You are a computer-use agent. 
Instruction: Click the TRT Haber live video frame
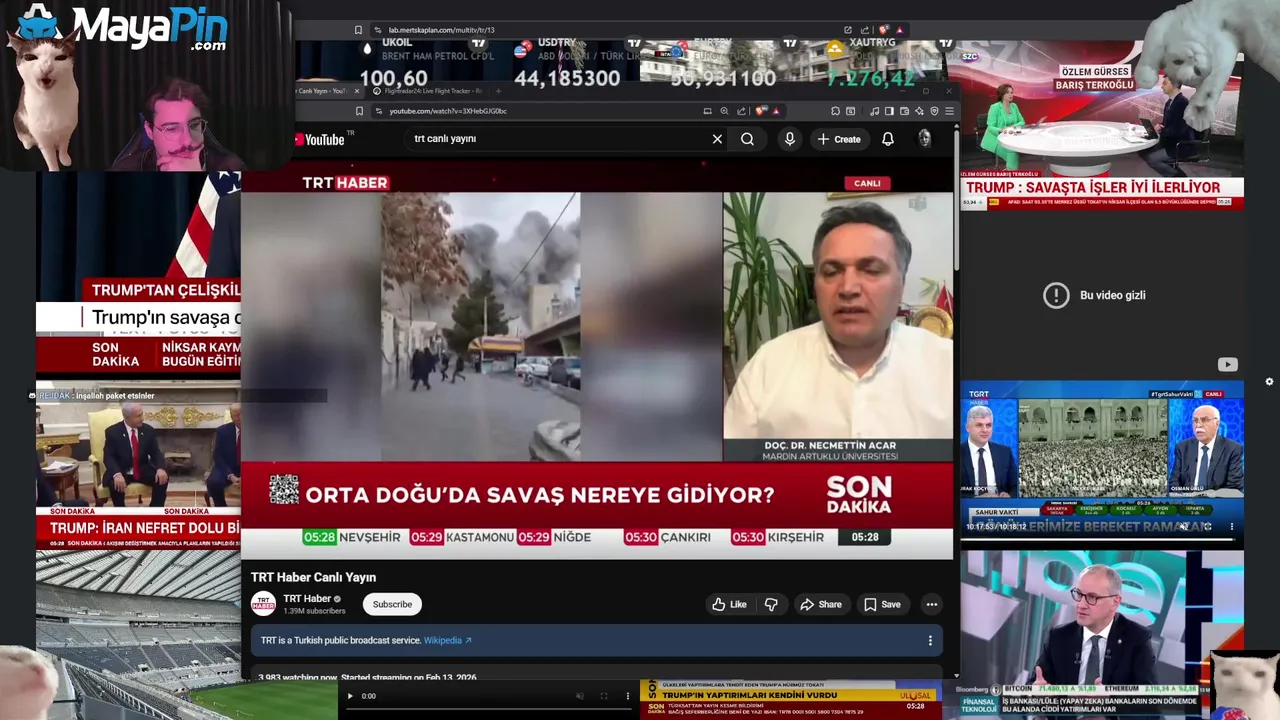click(x=597, y=359)
